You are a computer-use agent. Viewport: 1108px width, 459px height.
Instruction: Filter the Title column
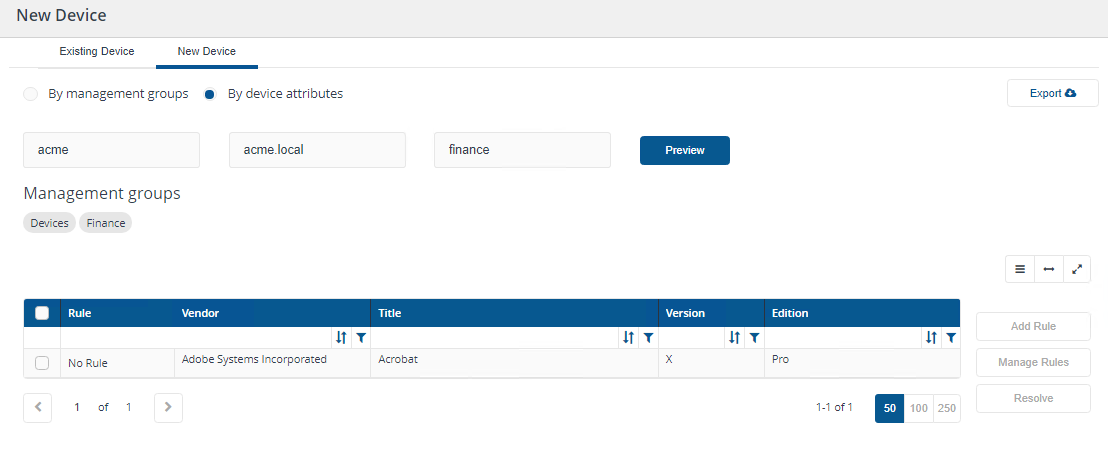click(648, 338)
